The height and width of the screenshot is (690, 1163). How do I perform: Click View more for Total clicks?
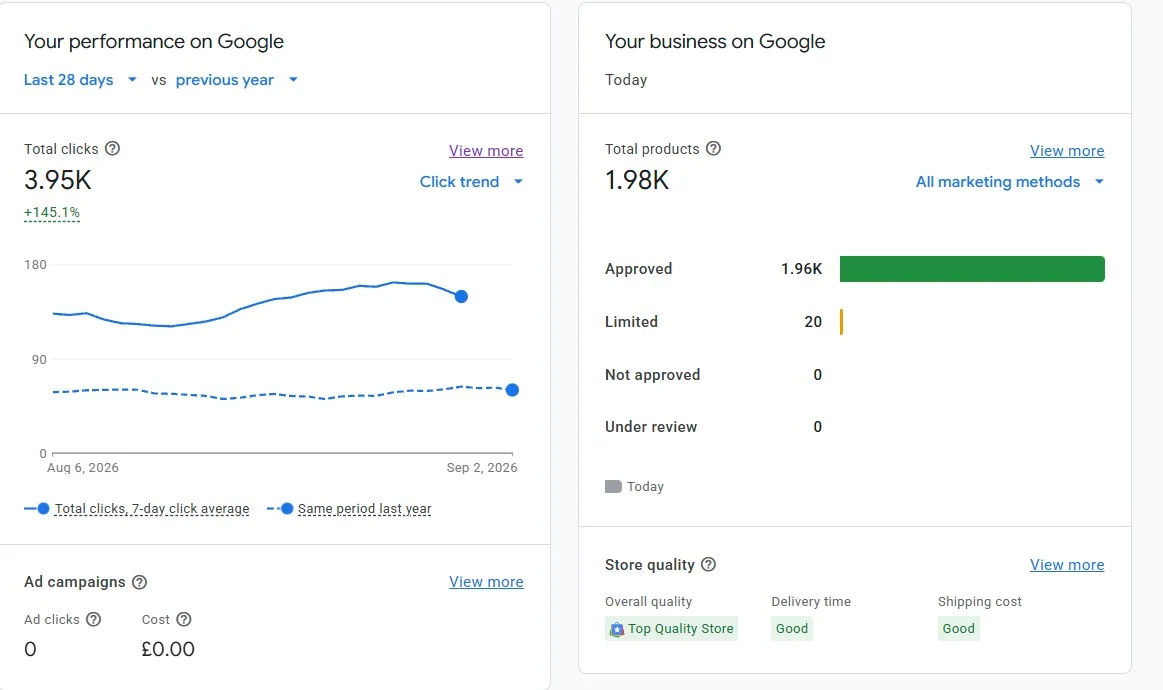click(x=486, y=151)
